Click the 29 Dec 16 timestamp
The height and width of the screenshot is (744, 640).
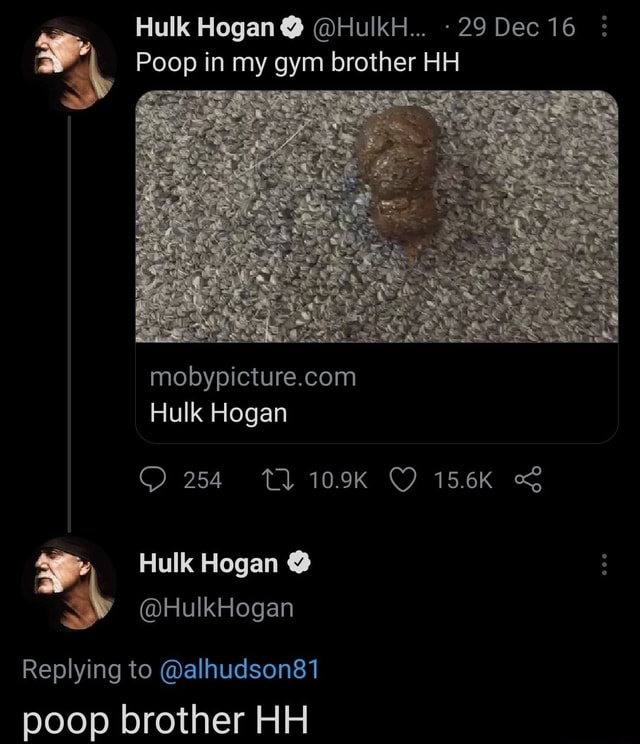tap(516, 27)
